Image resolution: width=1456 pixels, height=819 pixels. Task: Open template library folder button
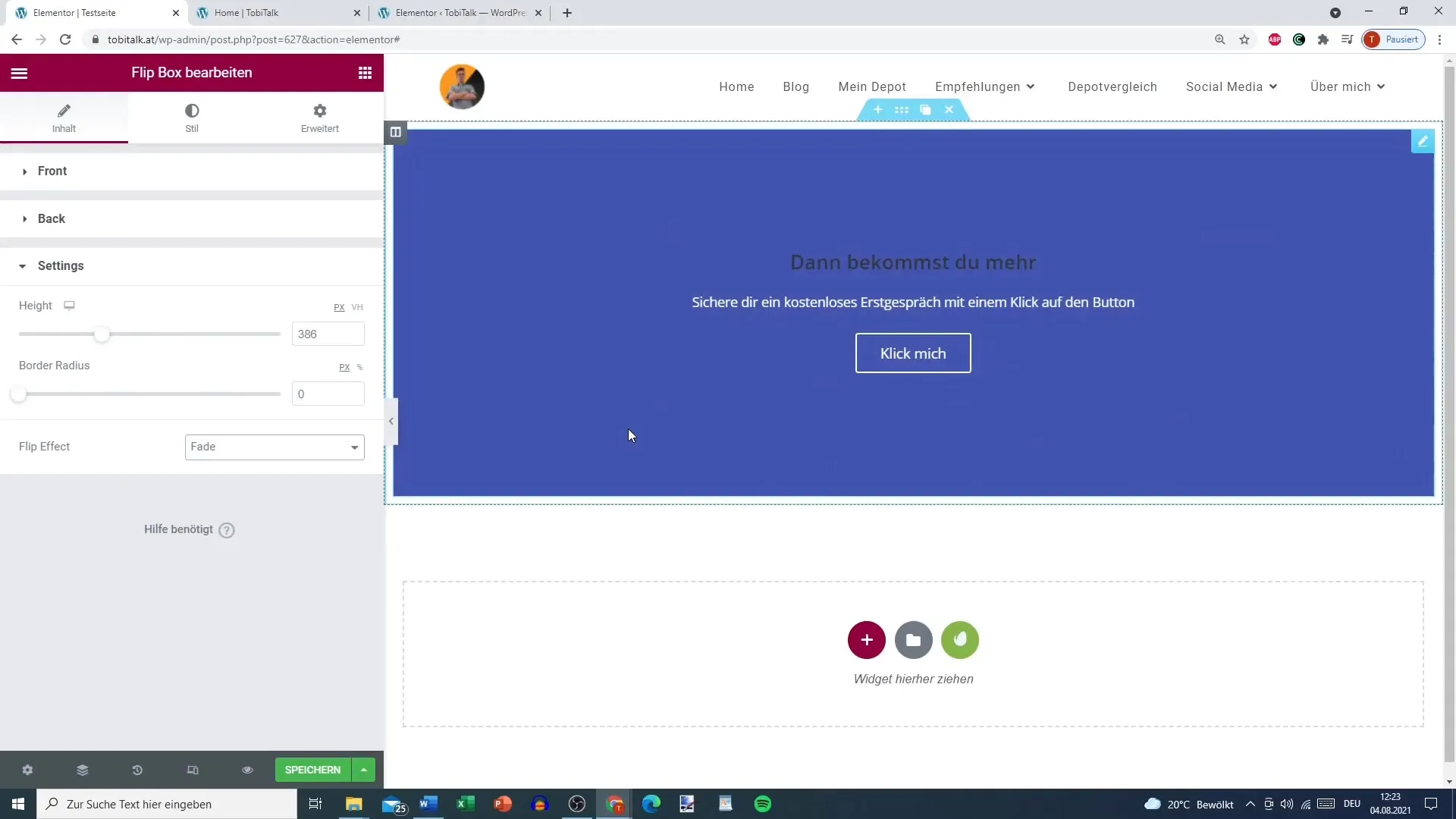[x=914, y=641]
